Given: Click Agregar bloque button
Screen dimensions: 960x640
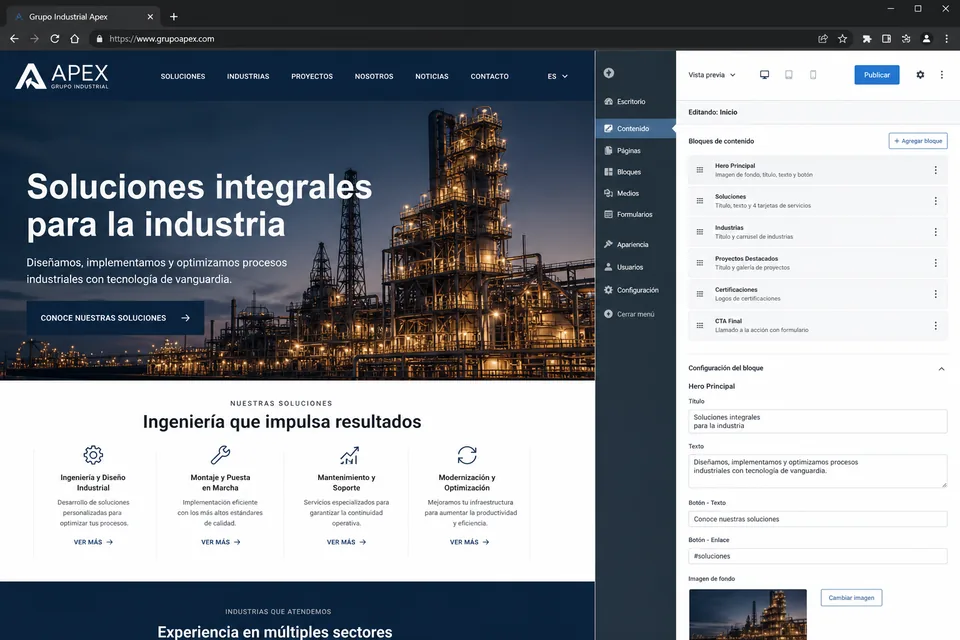Looking at the screenshot, I should click(x=918, y=141).
